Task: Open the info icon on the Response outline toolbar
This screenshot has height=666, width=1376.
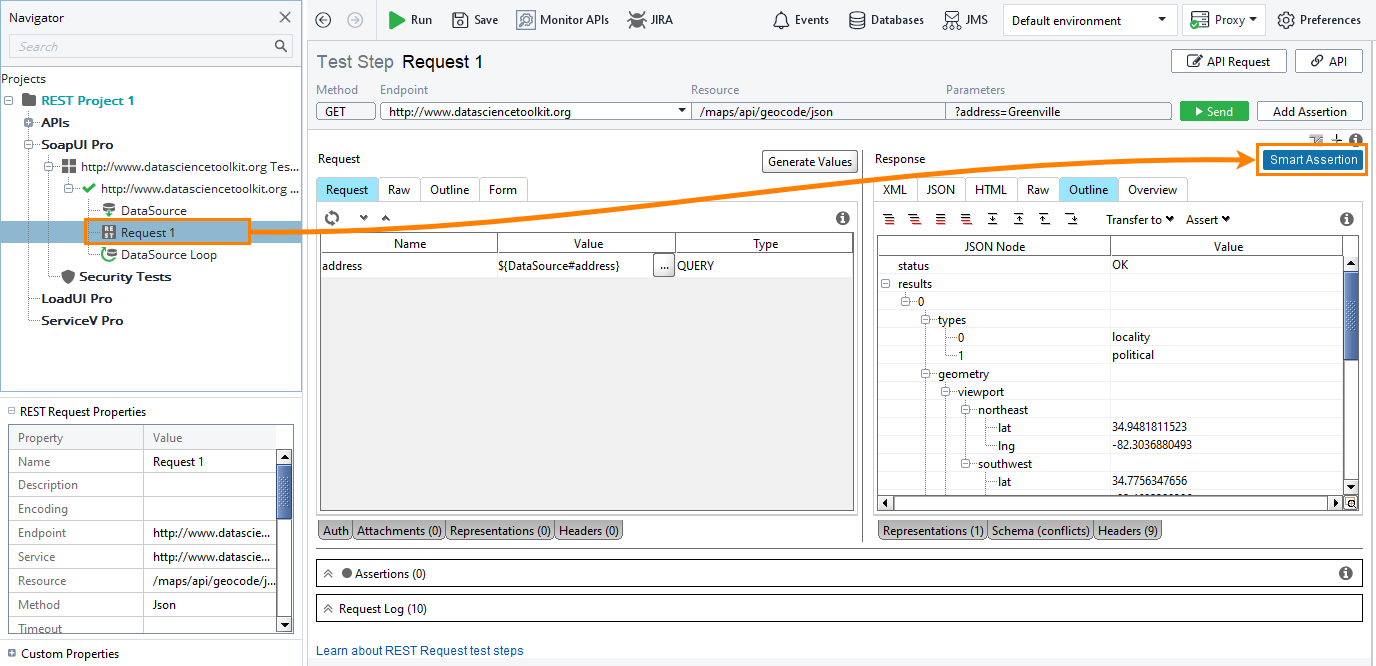Action: pos(1347,219)
